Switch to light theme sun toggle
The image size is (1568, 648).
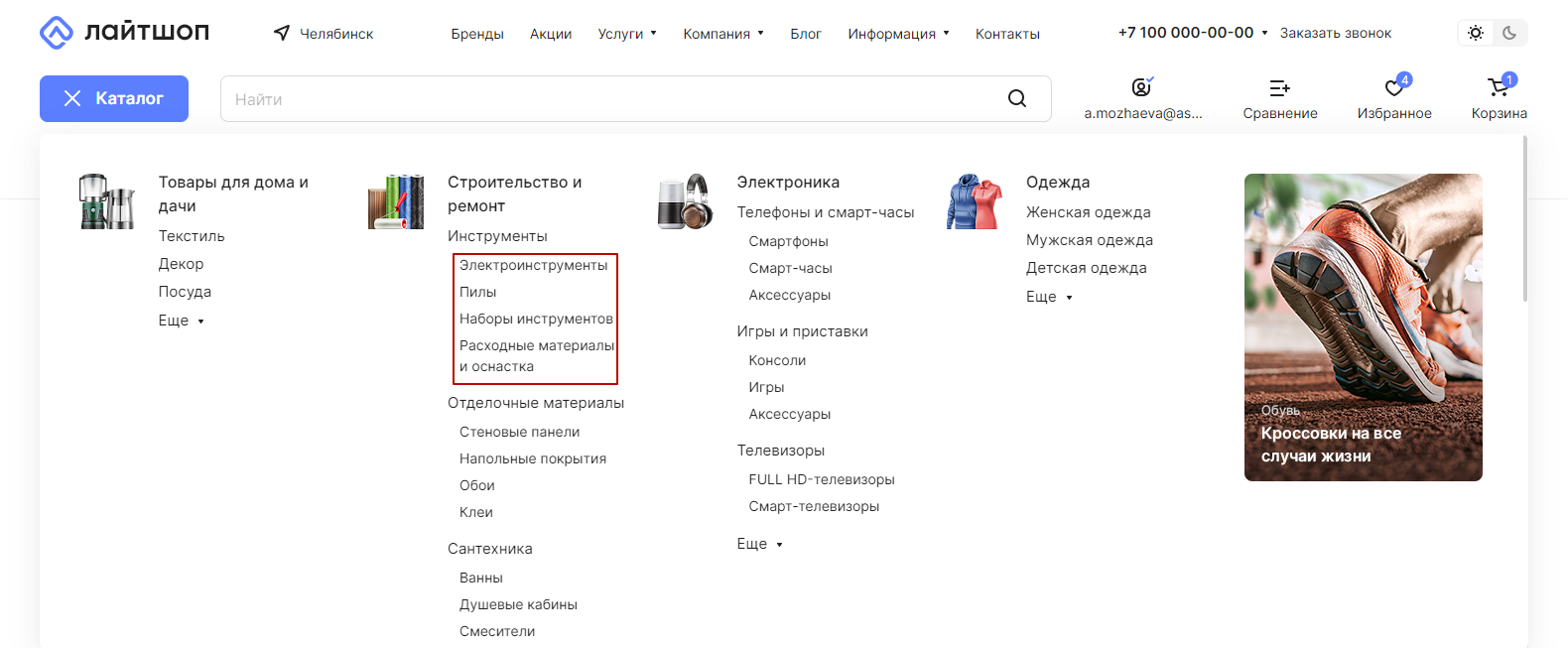(x=1476, y=33)
